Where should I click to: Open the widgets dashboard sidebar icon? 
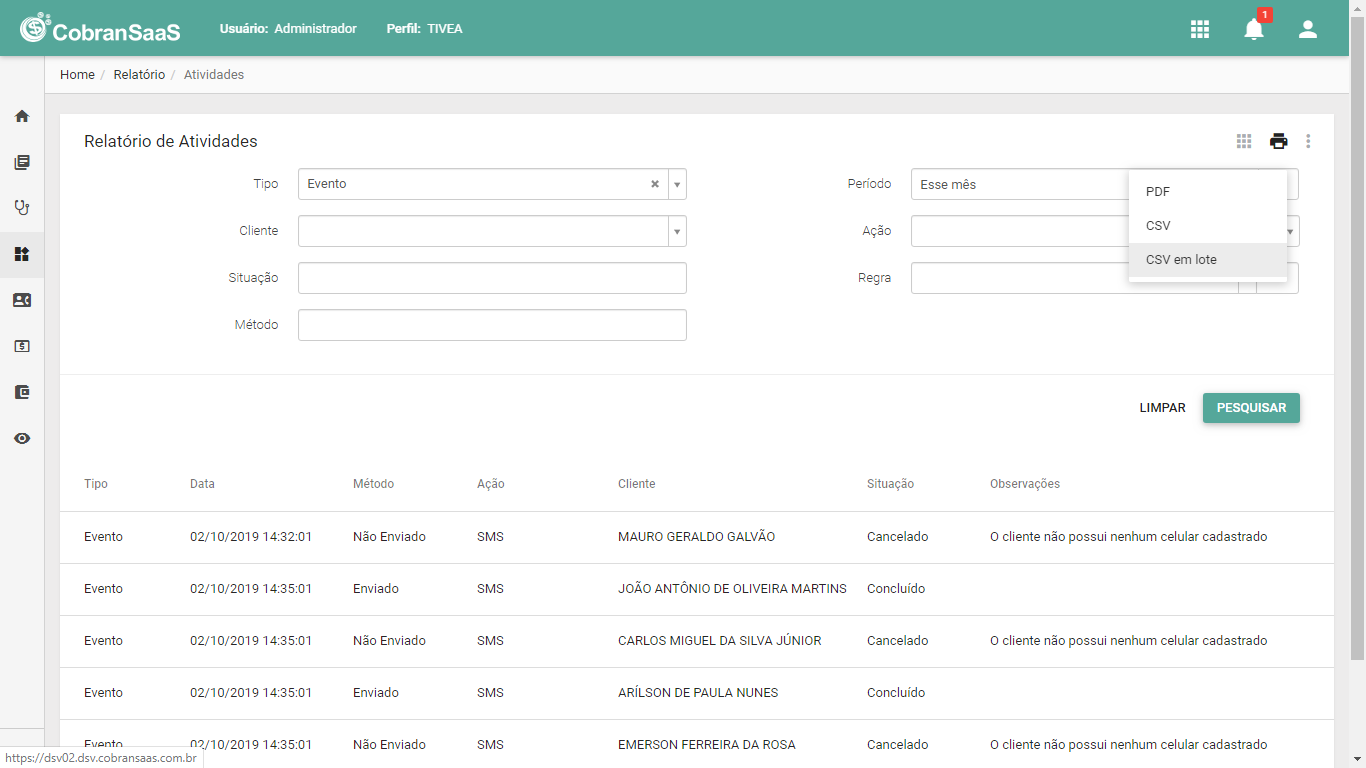coord(22,254)
